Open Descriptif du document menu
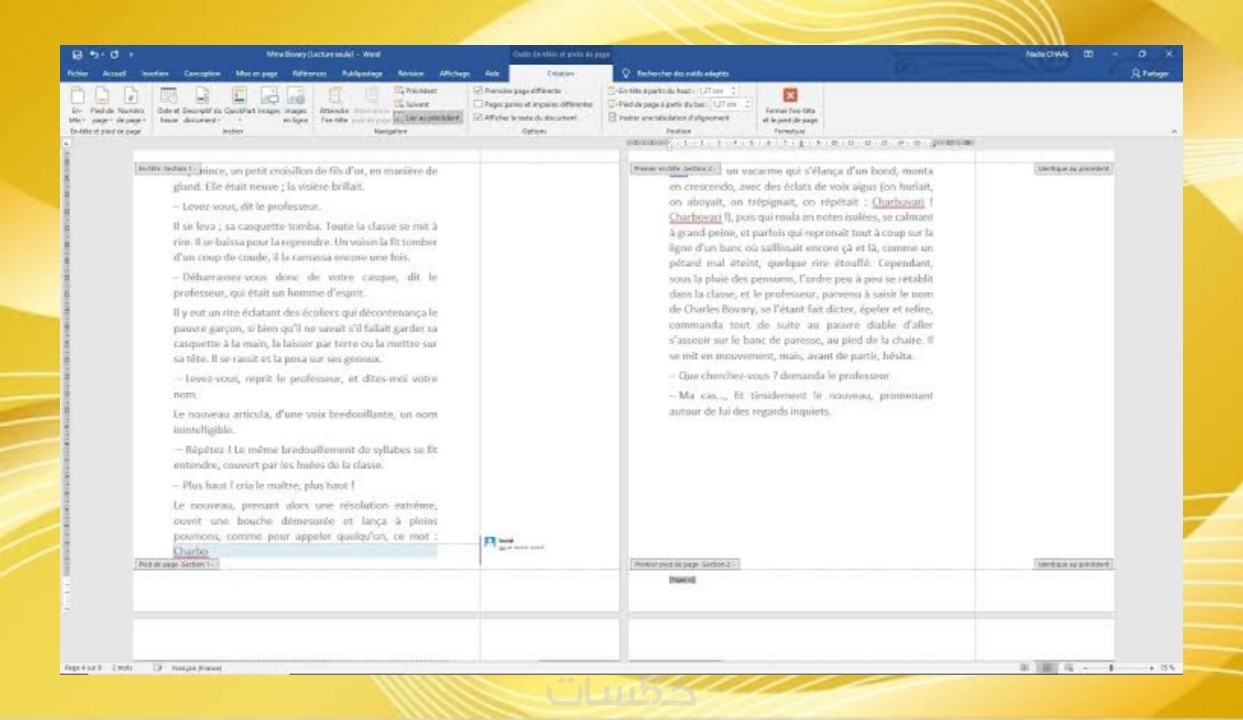1243x720 pixels. [203, 103]
